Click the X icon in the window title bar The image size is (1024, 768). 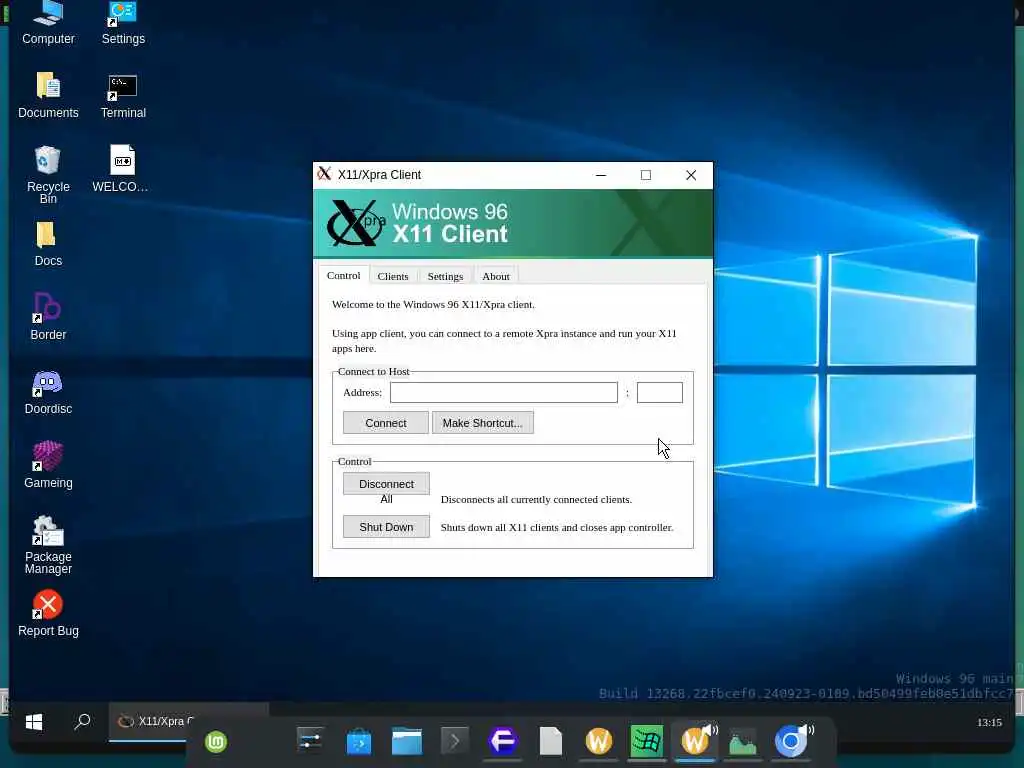325,174
